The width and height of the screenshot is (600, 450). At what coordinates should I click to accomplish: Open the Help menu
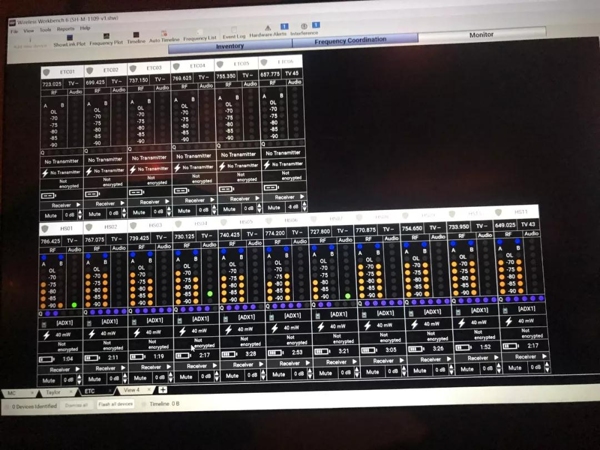point(85,28)
